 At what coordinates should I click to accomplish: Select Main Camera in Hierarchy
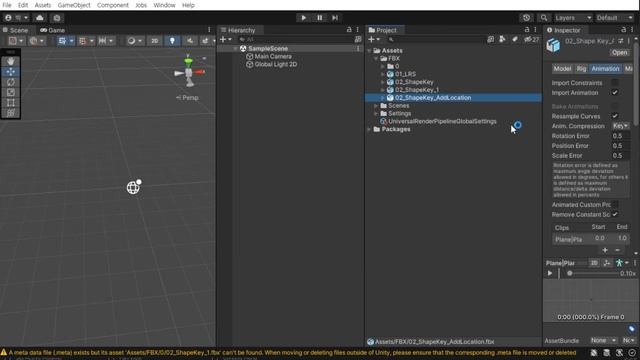[x=273, y=56]
